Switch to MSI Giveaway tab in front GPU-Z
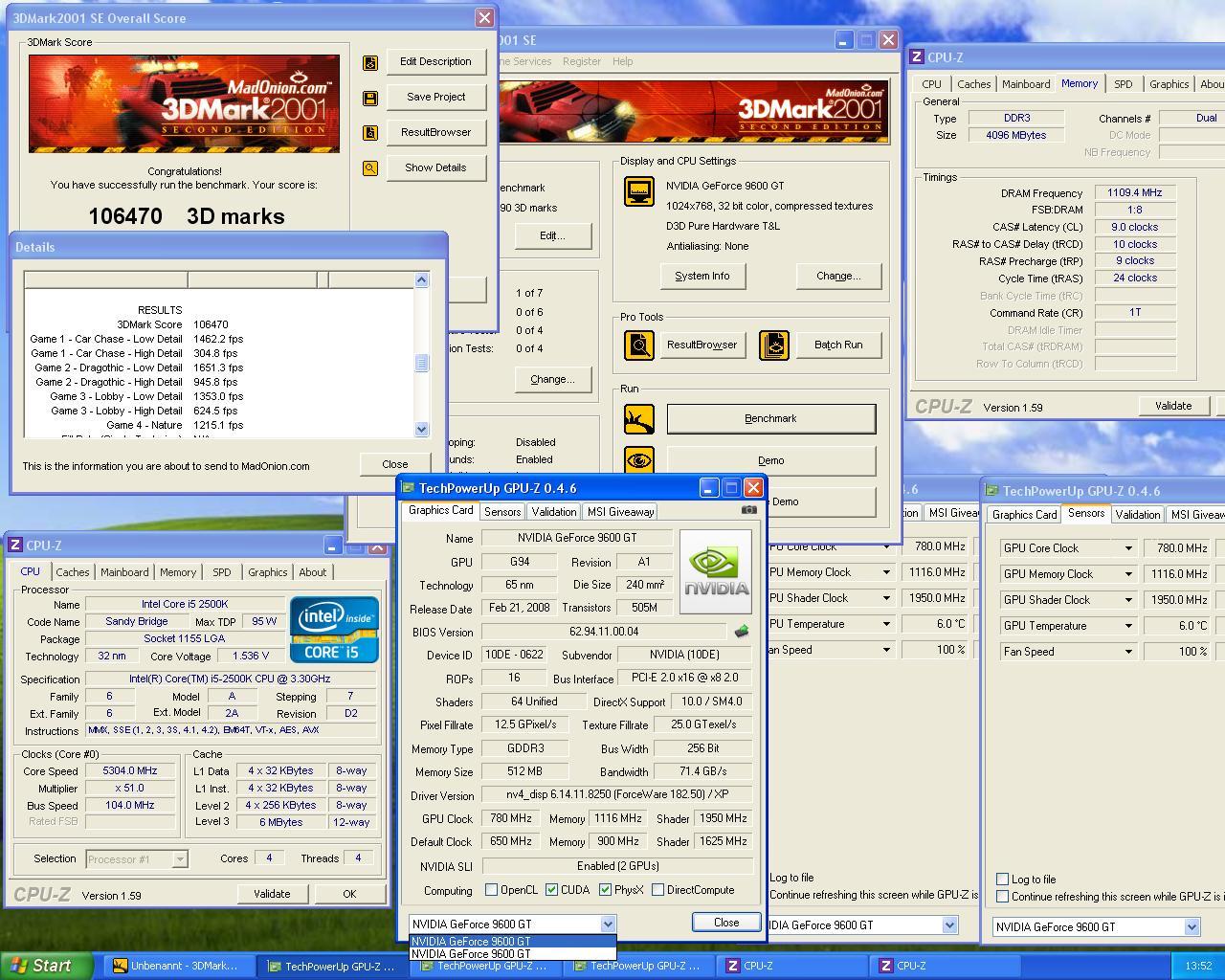 point(620,512)
